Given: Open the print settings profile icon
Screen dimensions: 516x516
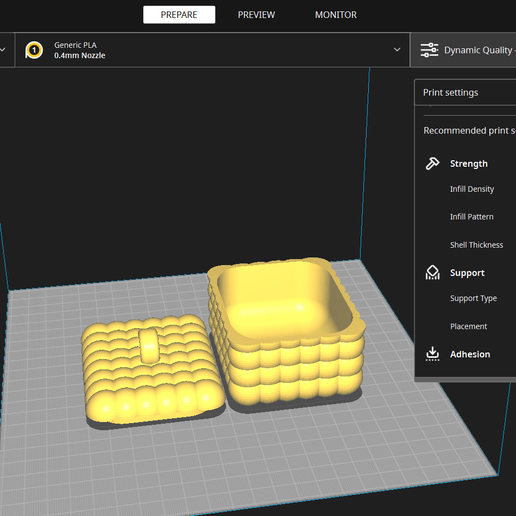Looking at the screenshot, I should tap(429, 50).
